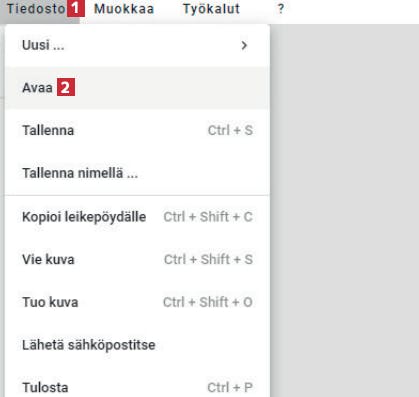
Task: Select Tallenna to save the file
Action: pos(137,130)
